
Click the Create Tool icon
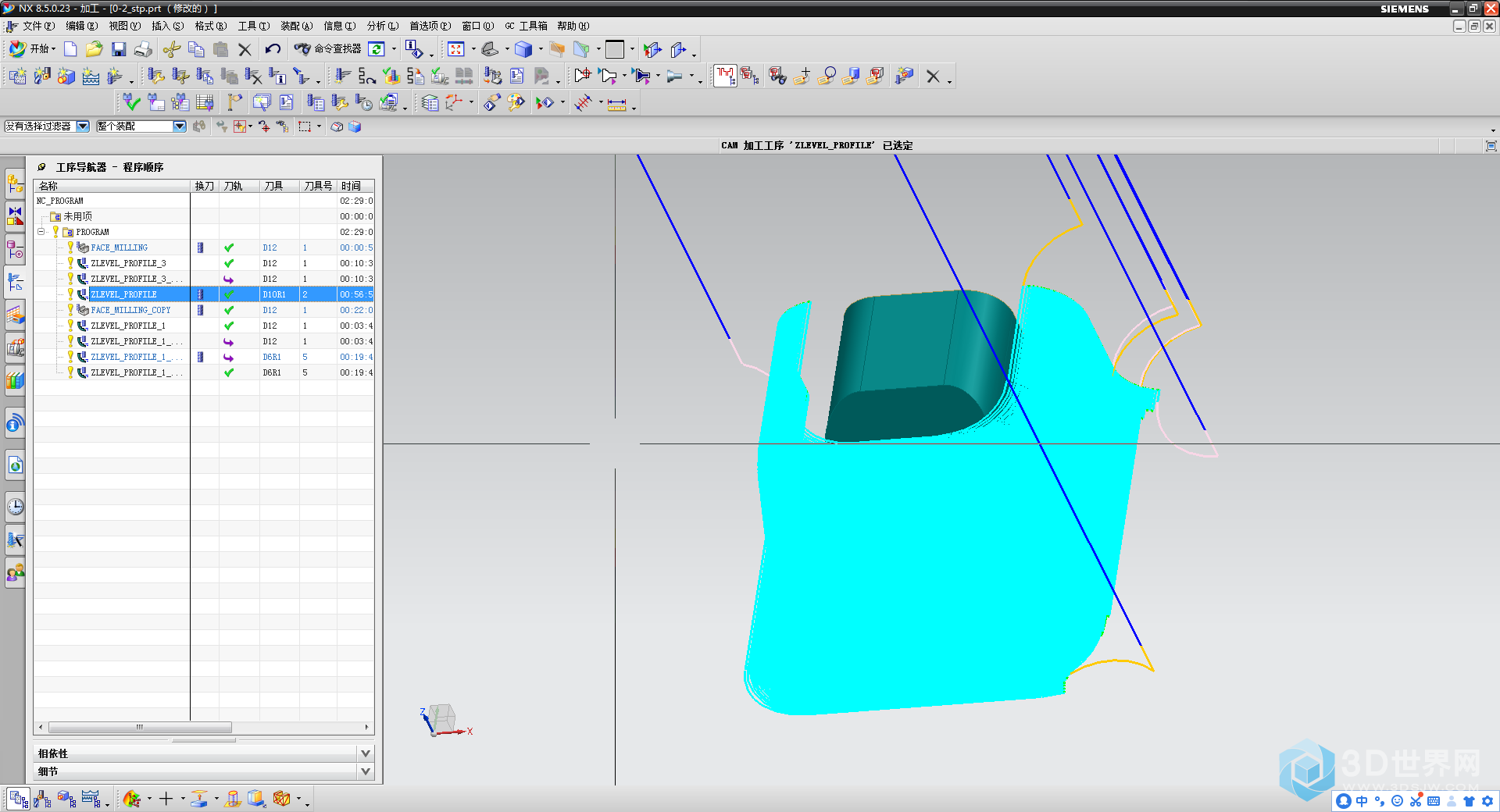click(x=41, y=76)
